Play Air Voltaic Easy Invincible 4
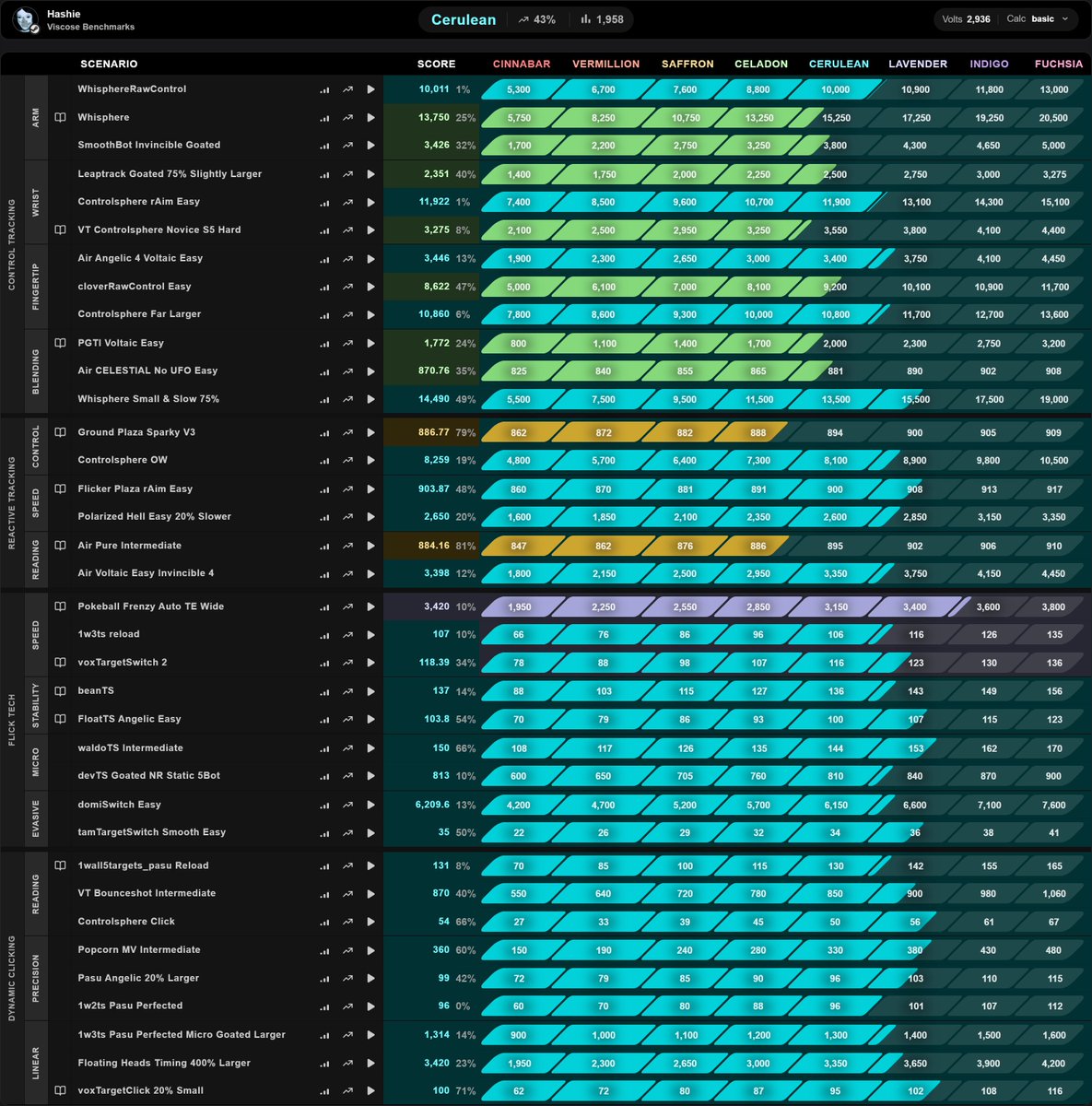This screenshot has width=1092, height=1106. (x=370, y=573)
